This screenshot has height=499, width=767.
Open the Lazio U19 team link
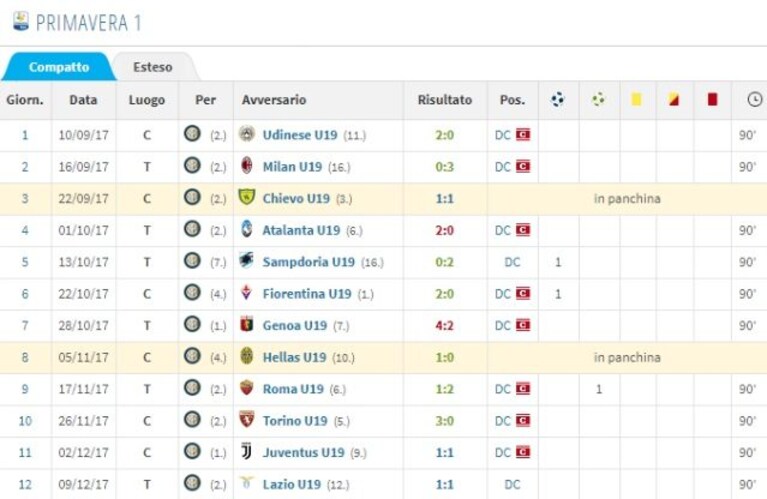pos(292,484)
